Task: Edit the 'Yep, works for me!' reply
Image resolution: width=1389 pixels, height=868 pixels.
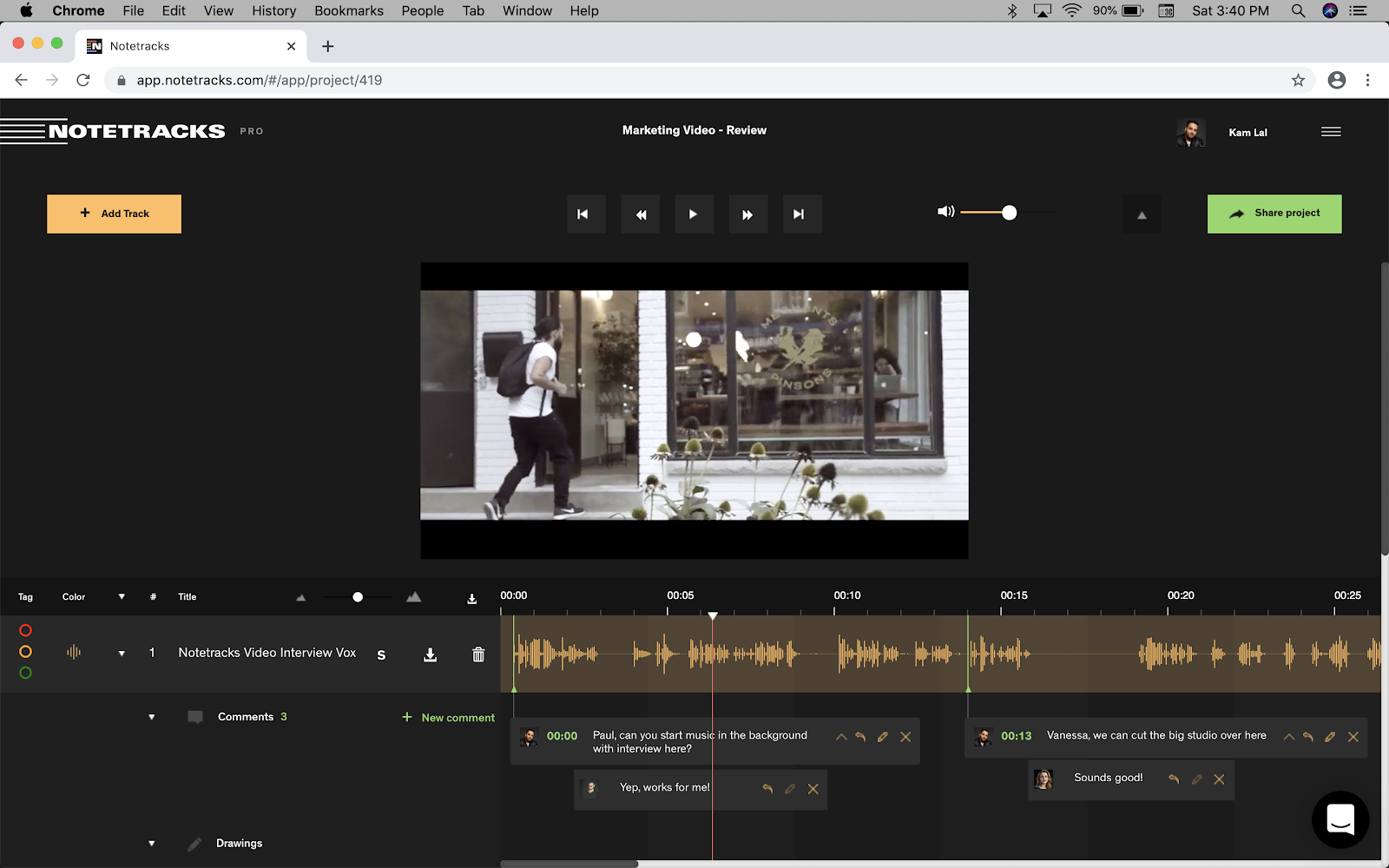Action: pos(790,789)
